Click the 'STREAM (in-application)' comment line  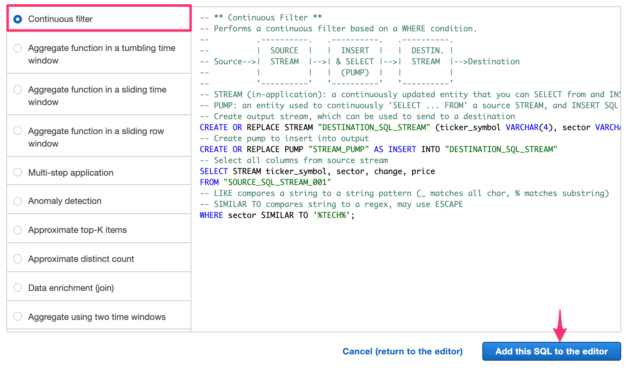coord(410,94)
